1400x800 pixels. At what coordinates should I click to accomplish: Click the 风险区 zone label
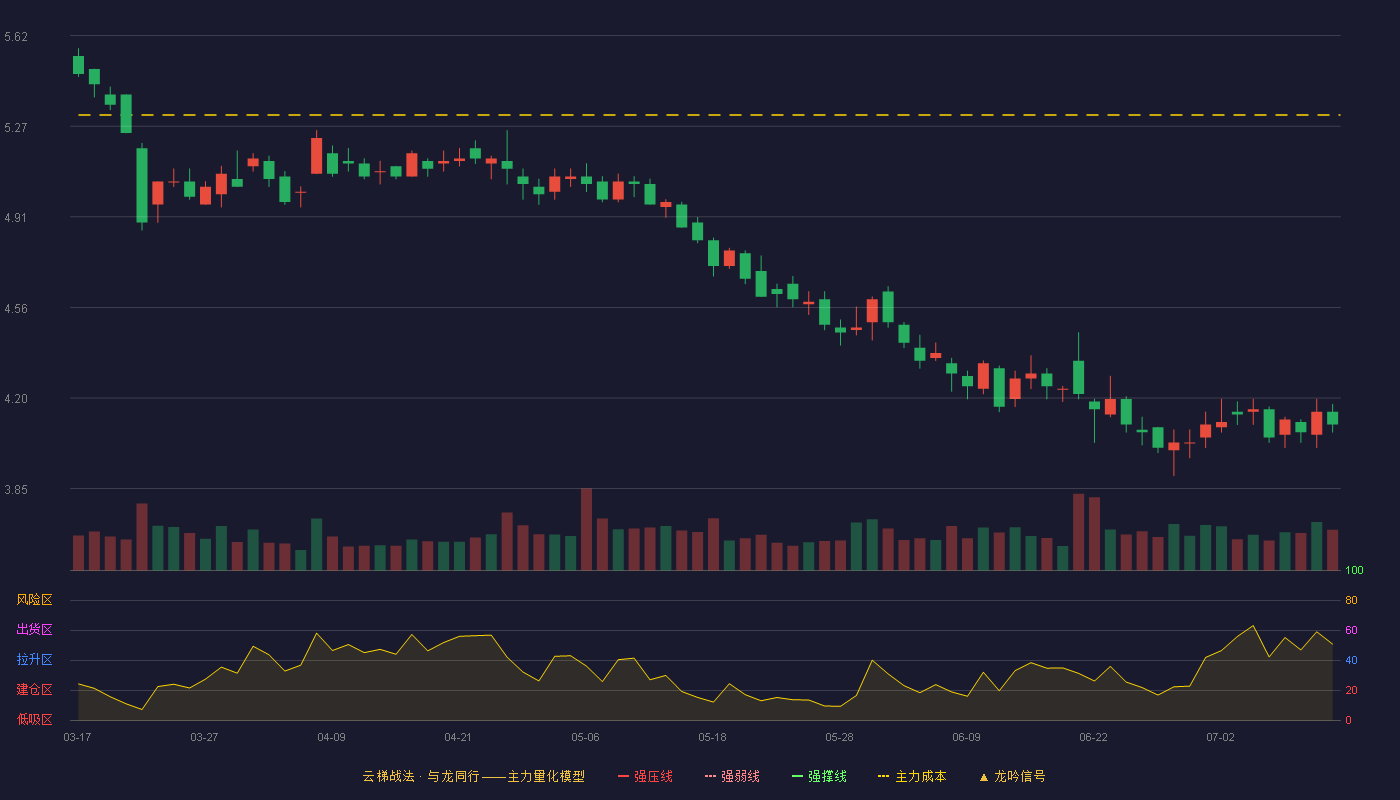pos(34,600)
